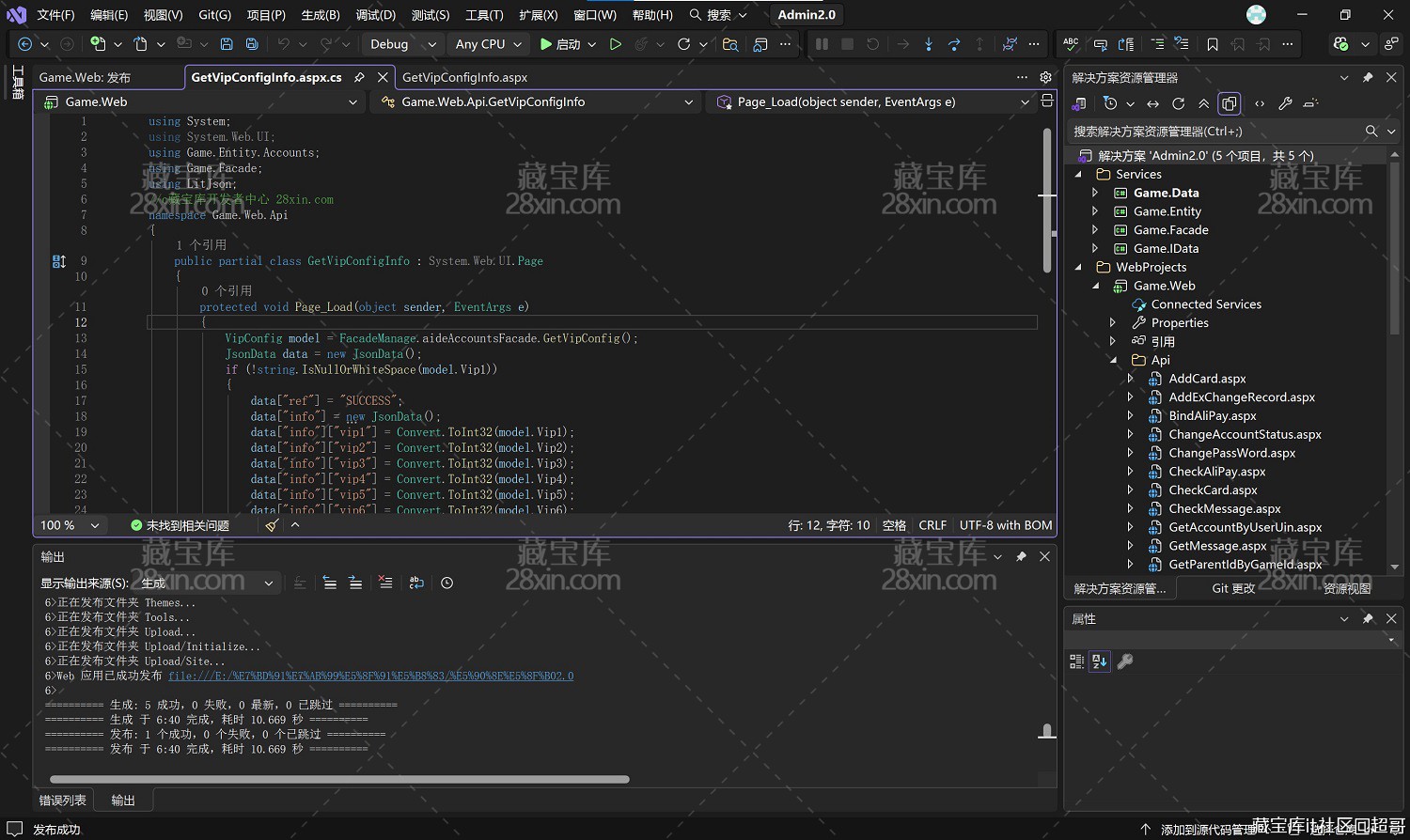The width and height of the screenshot is (1410, 840).
Task: Open the Any CPU platform dropdown
Action: [489, 44]
